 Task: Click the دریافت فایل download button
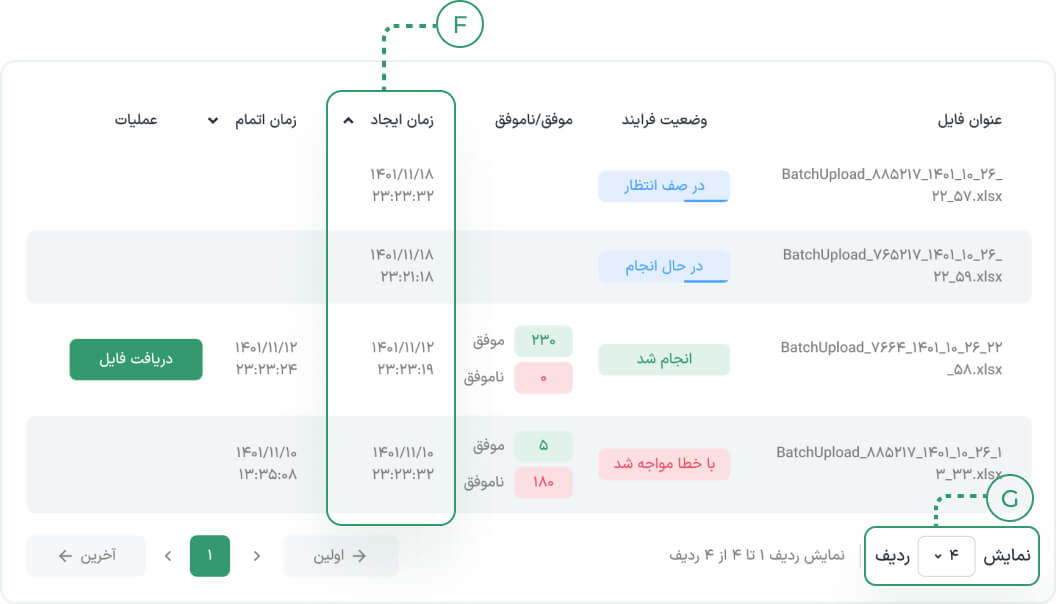click(136, 360)
